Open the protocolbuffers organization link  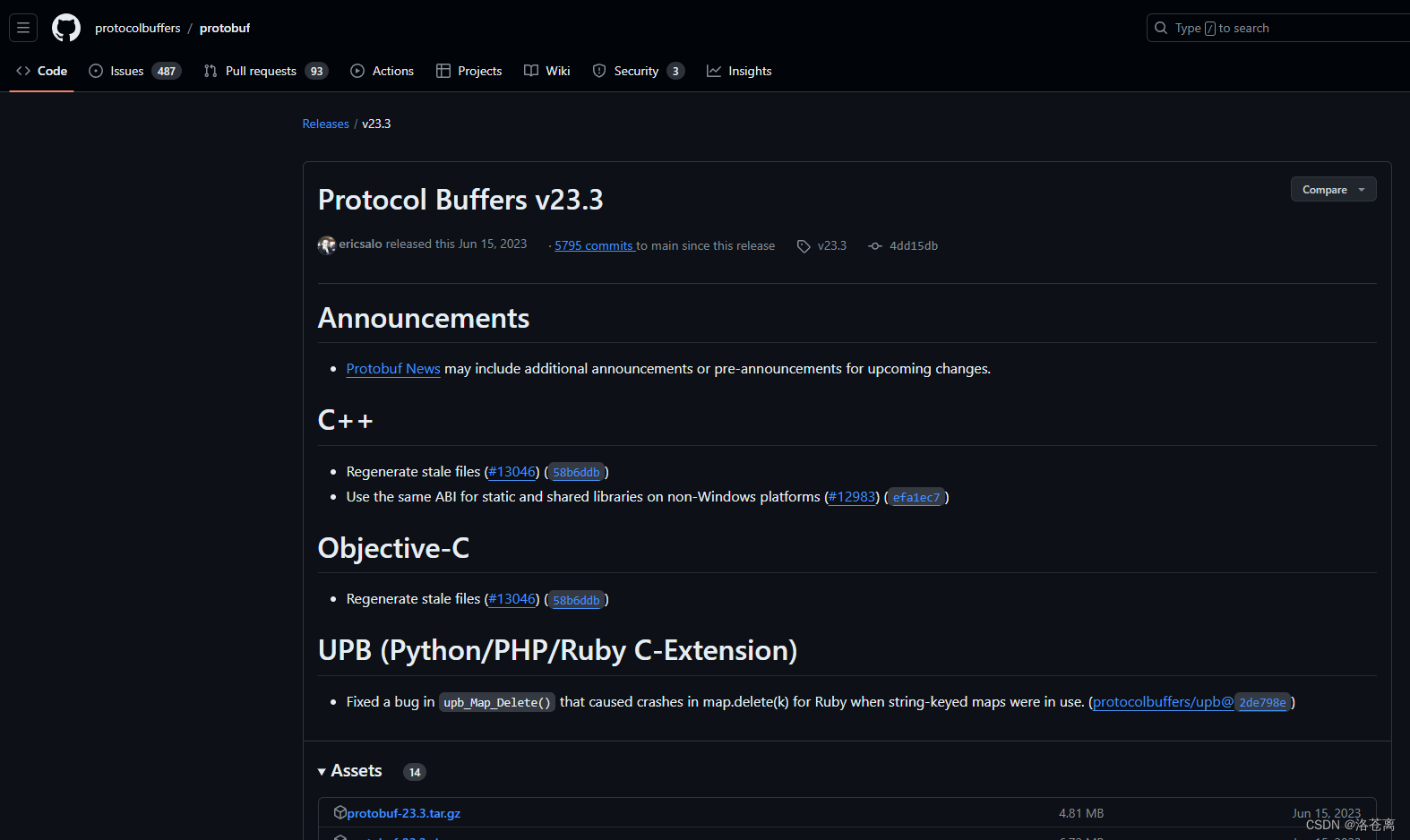pyautogui.click(x=138, y=28)
